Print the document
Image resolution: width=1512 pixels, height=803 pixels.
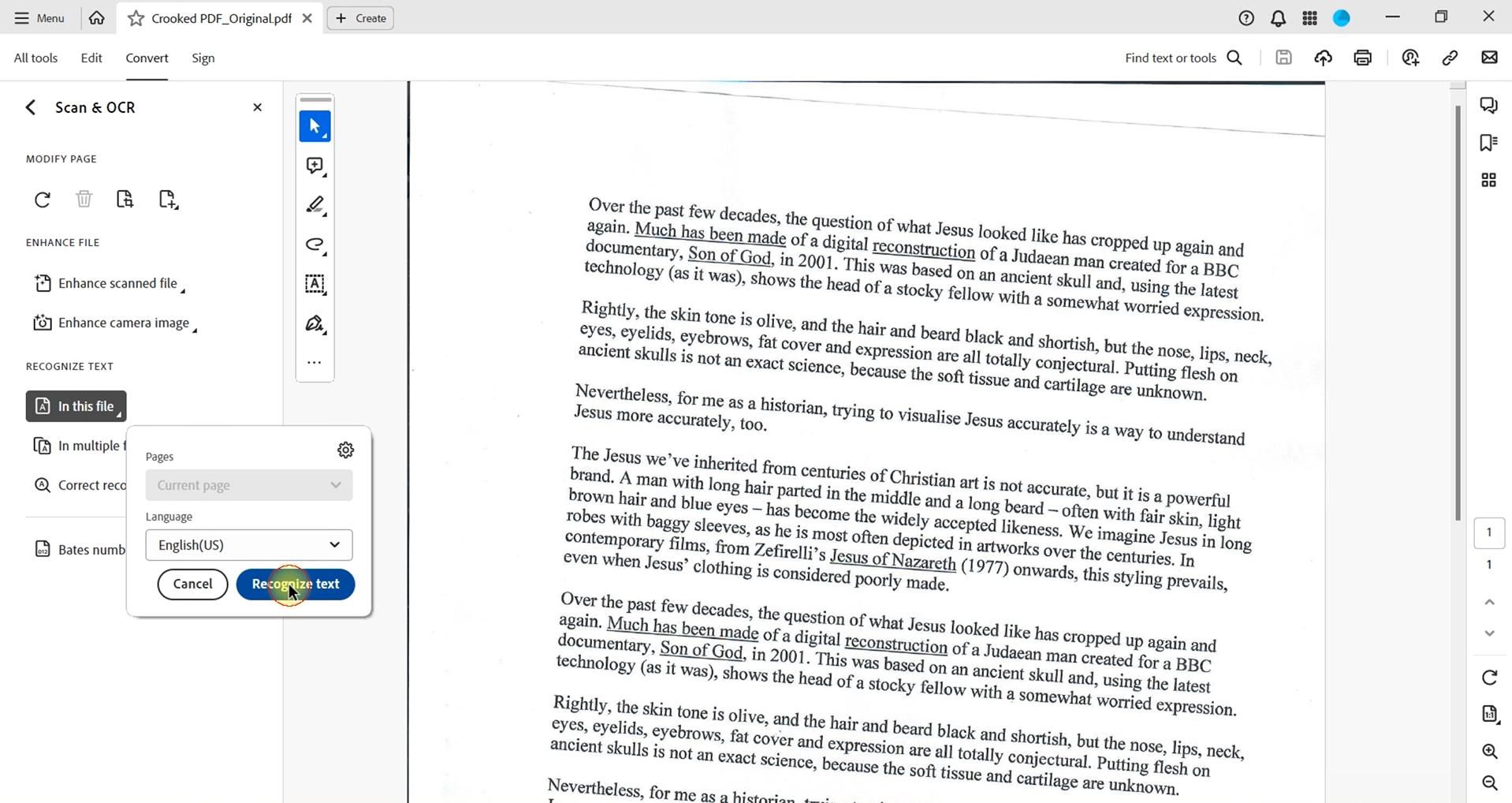click(x=1362, y=57)
